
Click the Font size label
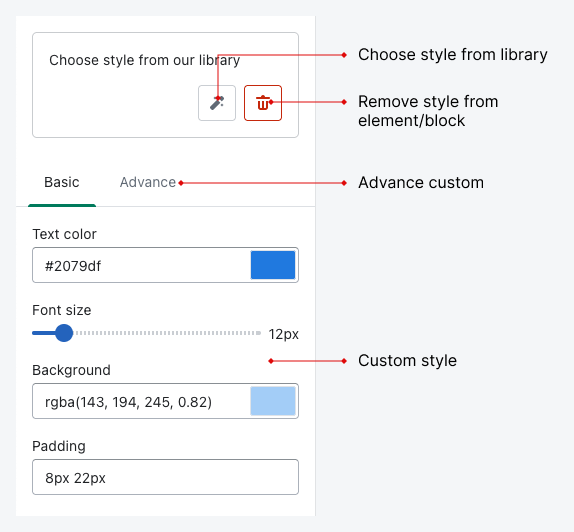tap(62, 310)
